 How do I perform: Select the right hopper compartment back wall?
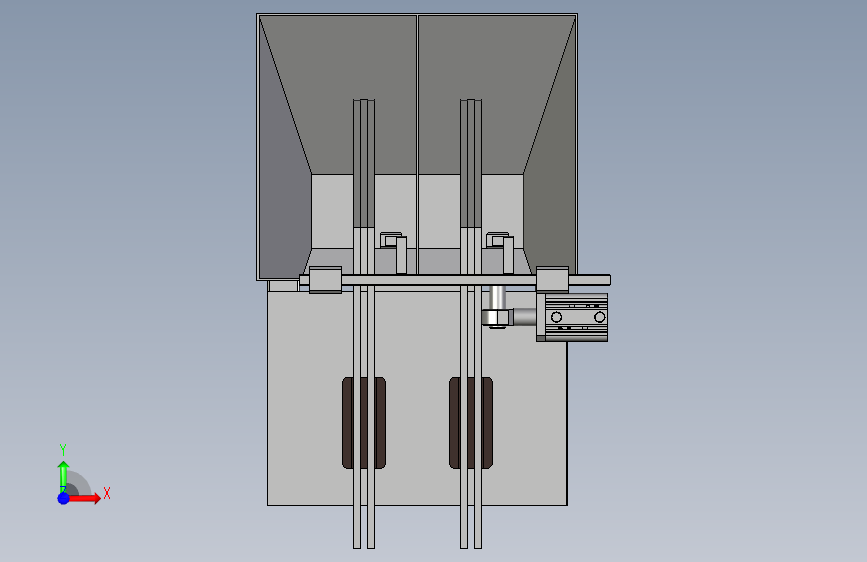click(x=498, y=94)
